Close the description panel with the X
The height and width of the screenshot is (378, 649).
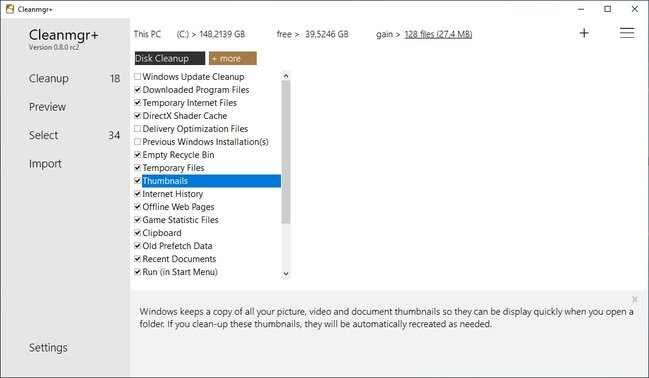point(635,299)
